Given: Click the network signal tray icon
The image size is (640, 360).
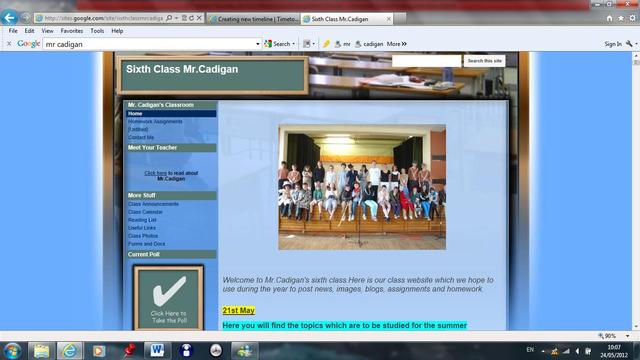Looking at the screenshot, I should point(566,351).
